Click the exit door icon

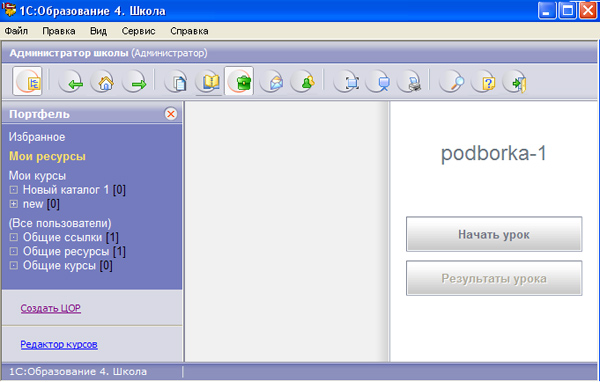point(515,82)
